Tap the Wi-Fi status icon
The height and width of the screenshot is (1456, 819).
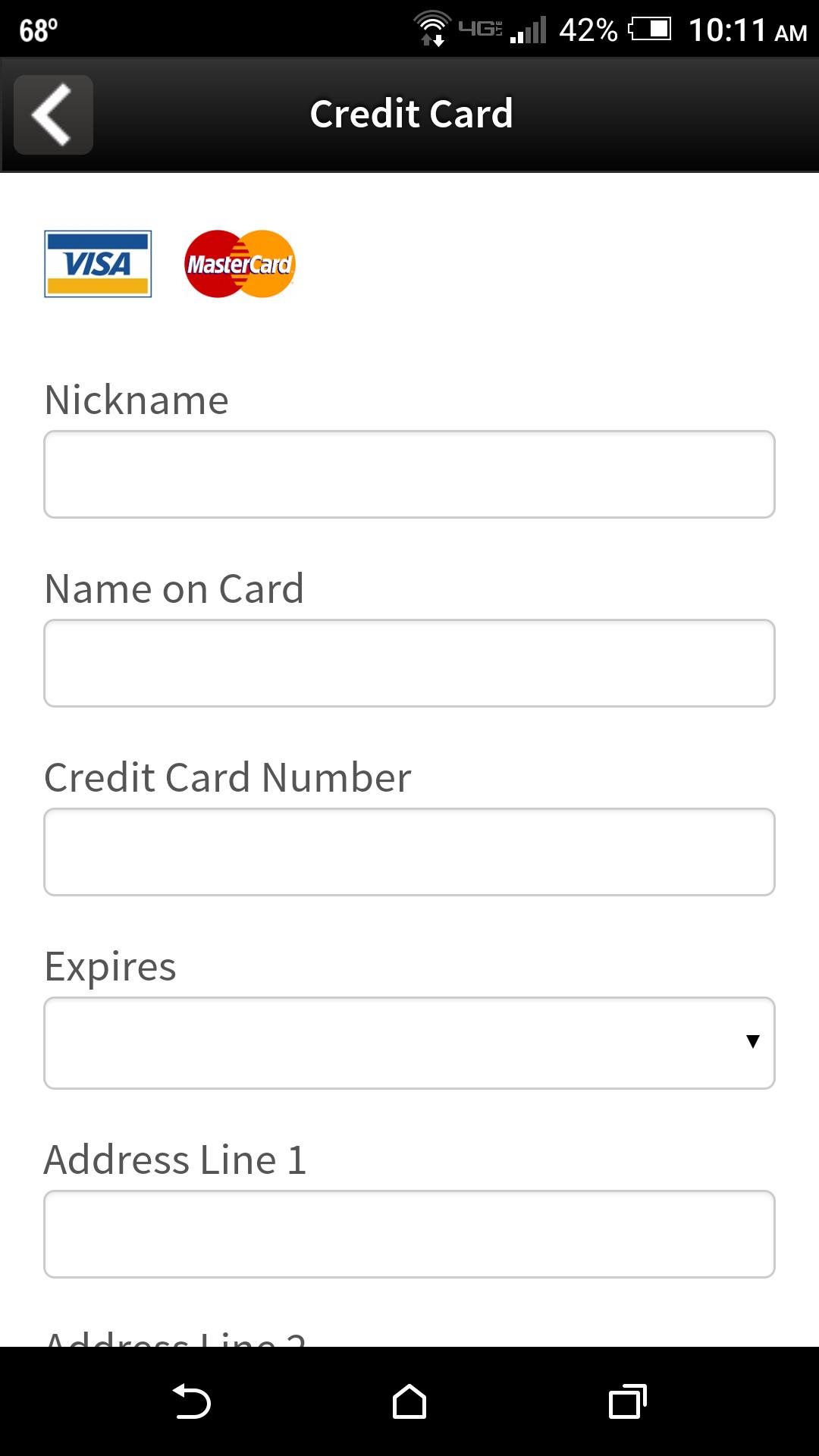tap(432, 29)
